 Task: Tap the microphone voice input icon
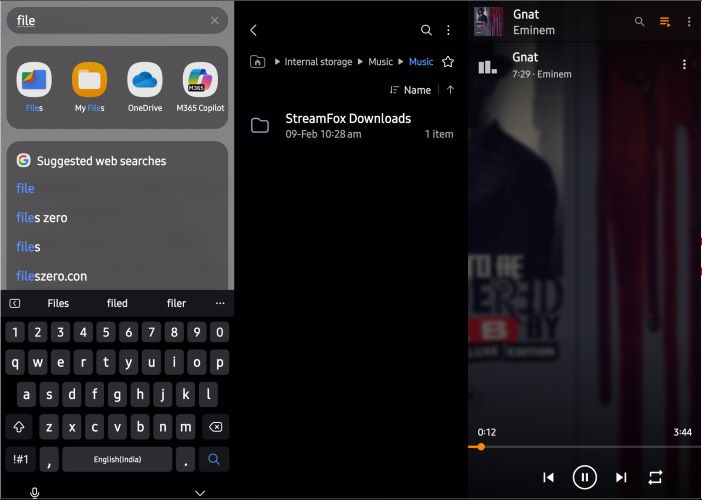coord(34,493)
